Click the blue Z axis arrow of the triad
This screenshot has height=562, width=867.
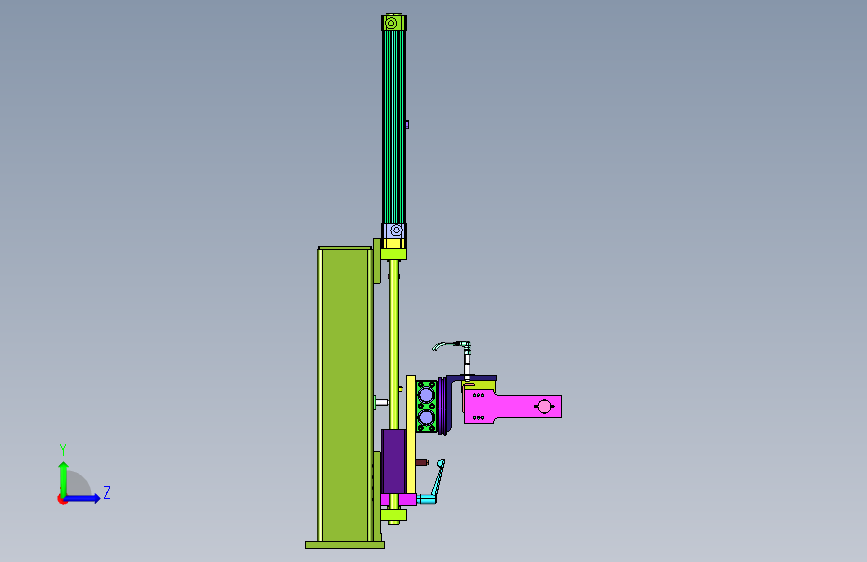point(83,498)
